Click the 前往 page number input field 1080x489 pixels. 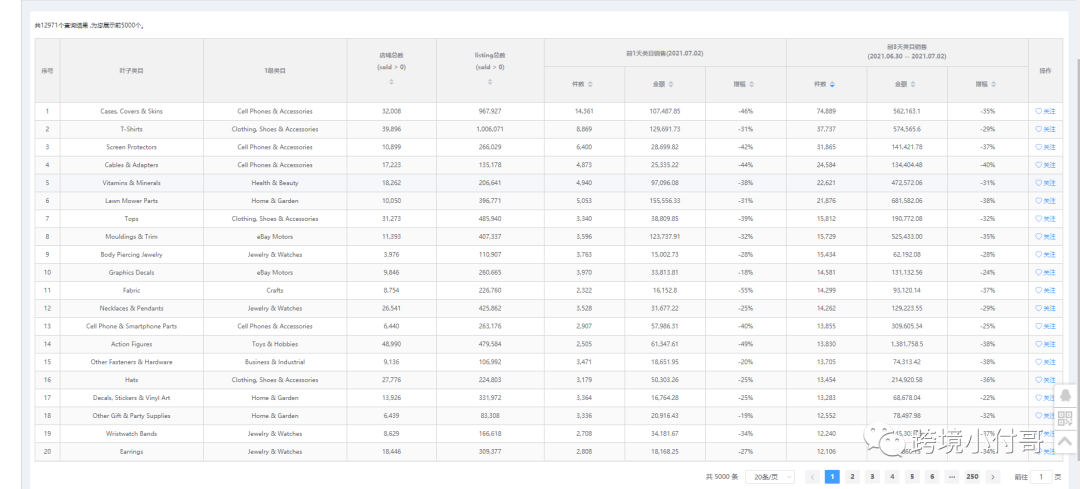1042,477
